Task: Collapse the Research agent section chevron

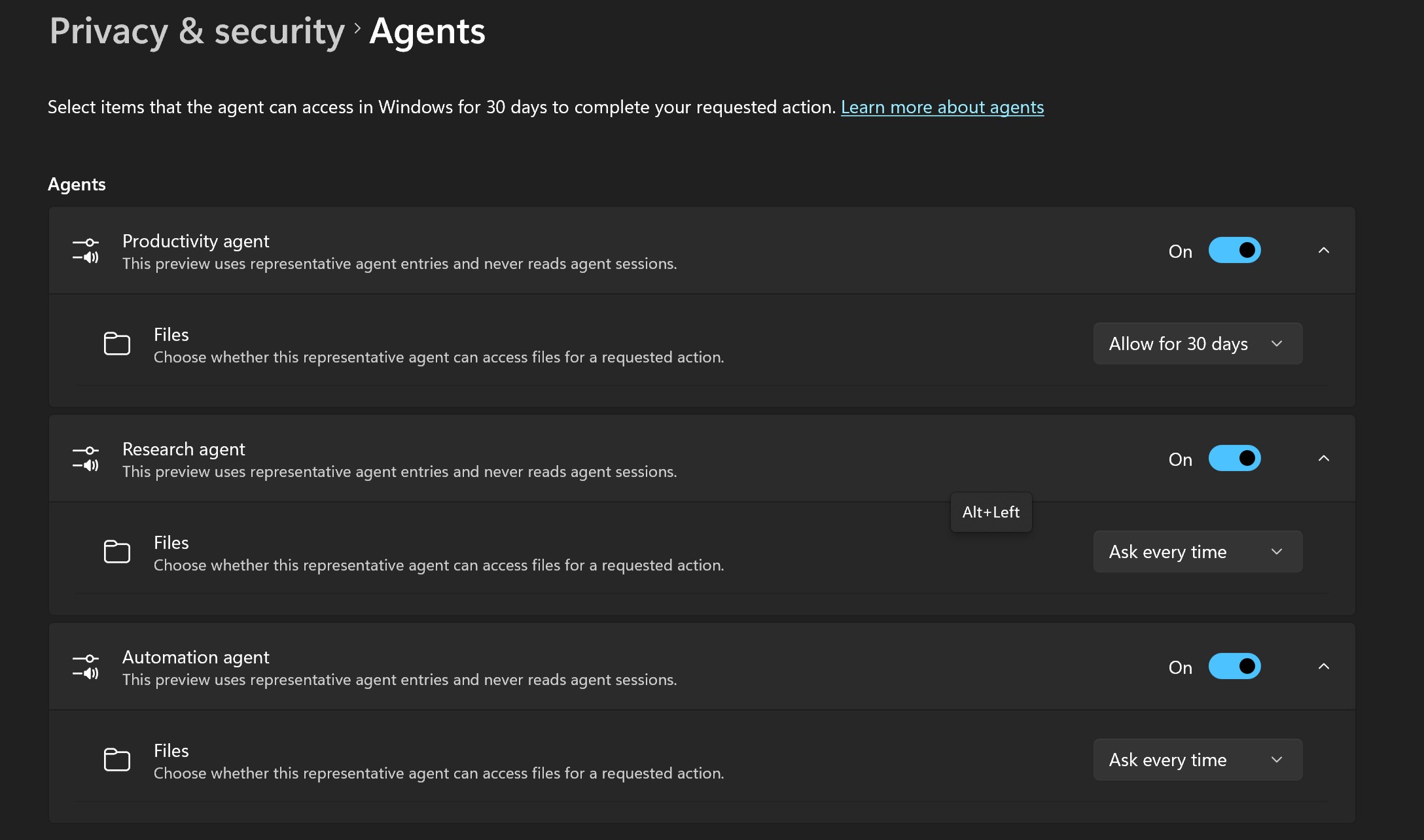Action: pyautogui.click(x=1324, y=459)
